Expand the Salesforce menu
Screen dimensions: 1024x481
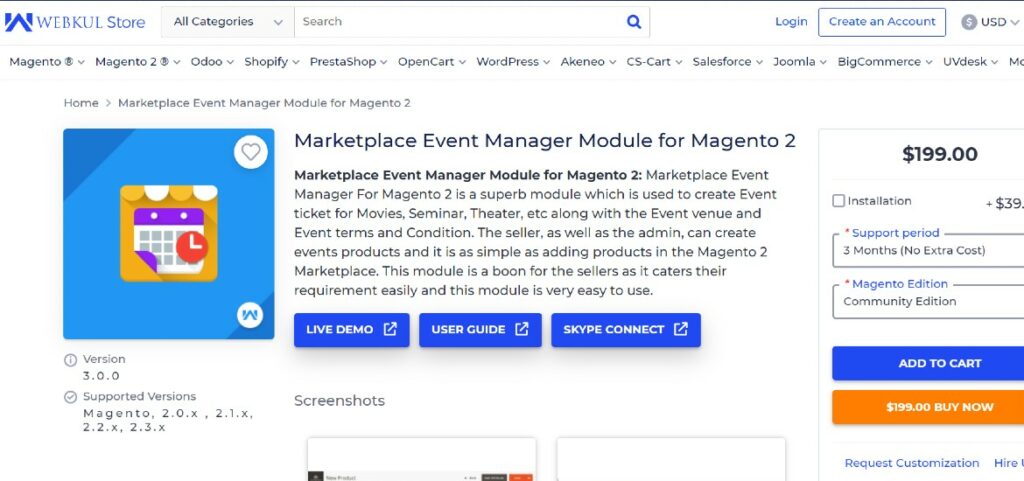pos(728,62)
